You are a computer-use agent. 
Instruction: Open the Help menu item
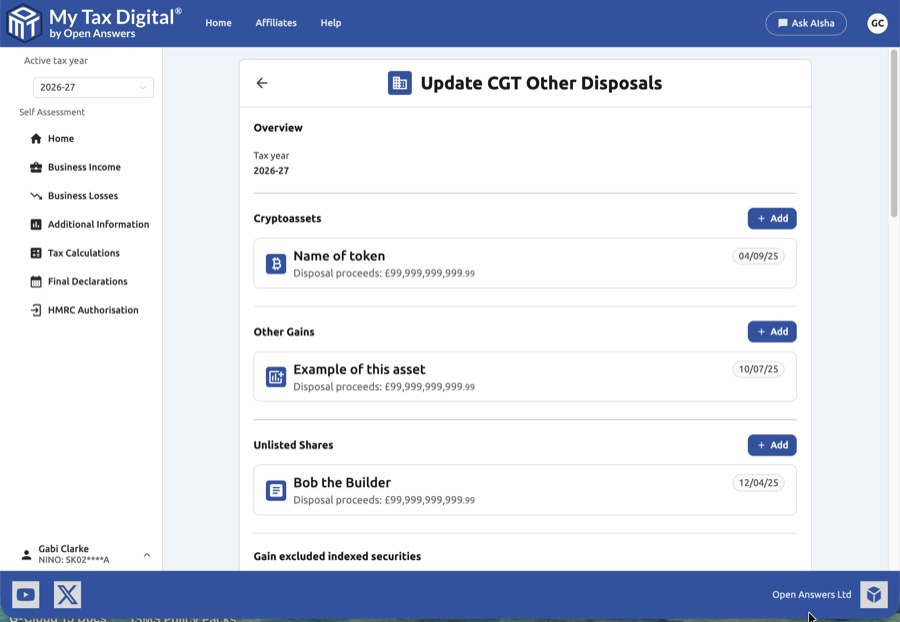point(331,22)
